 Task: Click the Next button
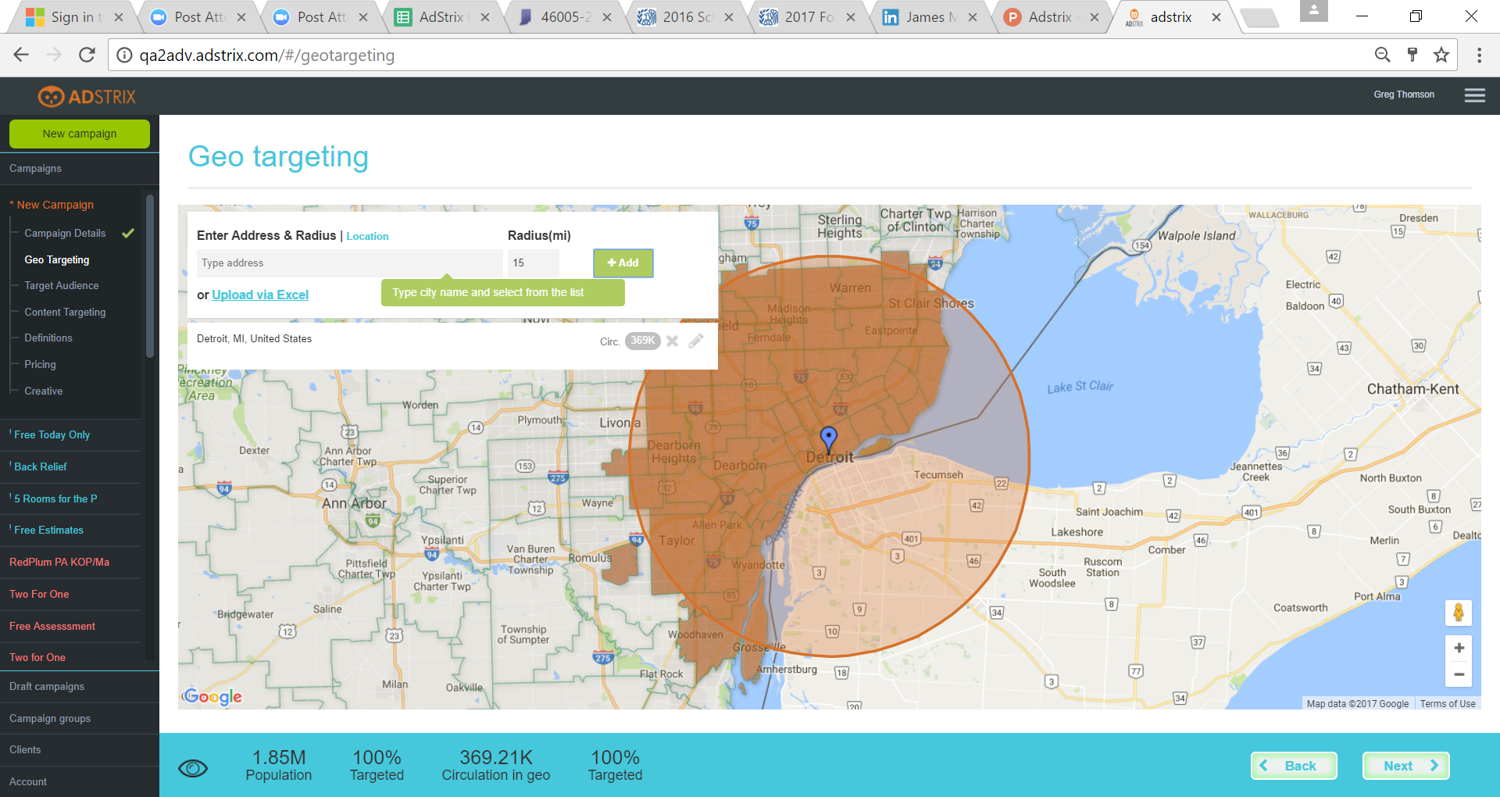point(1406,766)
